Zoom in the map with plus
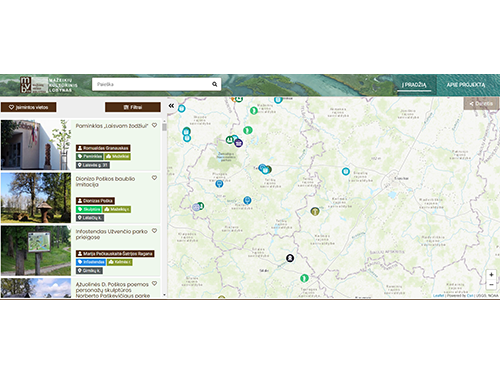 pyautogui.click(x=491, y=275)
